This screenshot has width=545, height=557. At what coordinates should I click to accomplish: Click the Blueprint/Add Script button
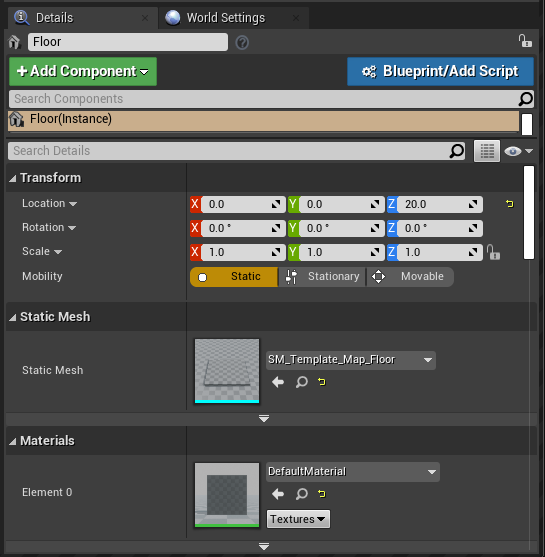tap(440, 71)
